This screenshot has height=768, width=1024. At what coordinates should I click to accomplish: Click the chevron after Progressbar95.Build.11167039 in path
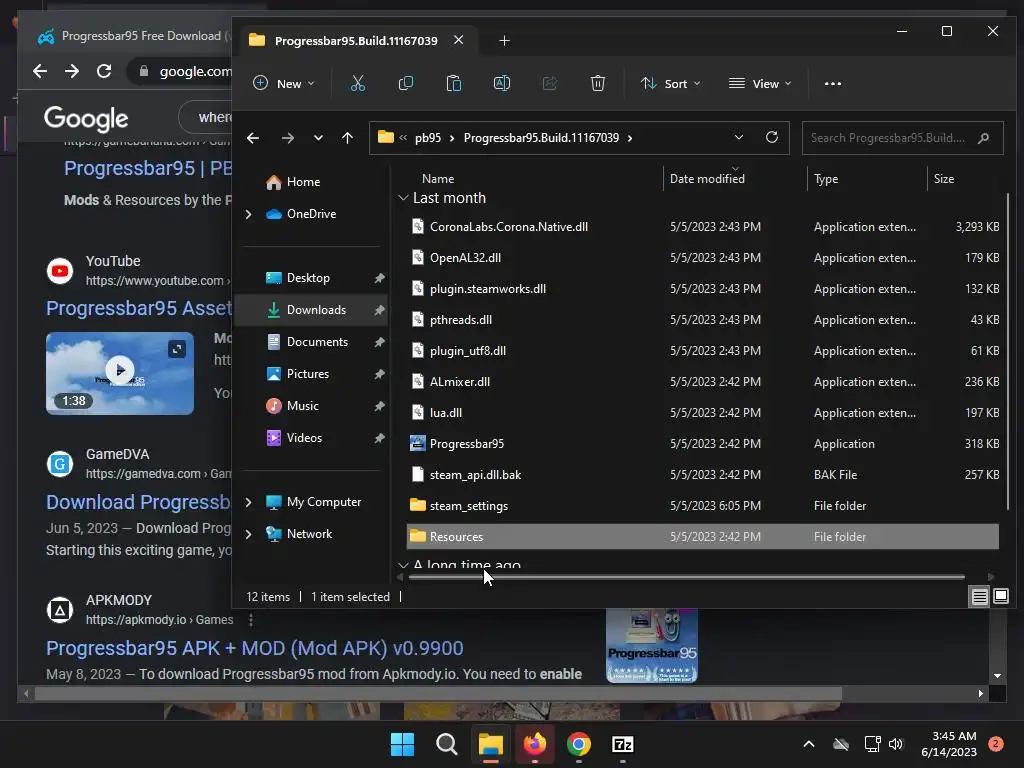630,138
